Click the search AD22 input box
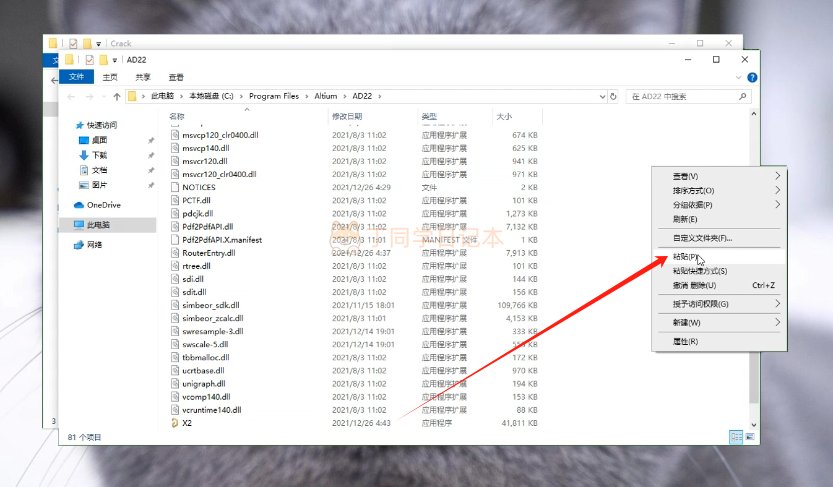 [x=690, y=97]
